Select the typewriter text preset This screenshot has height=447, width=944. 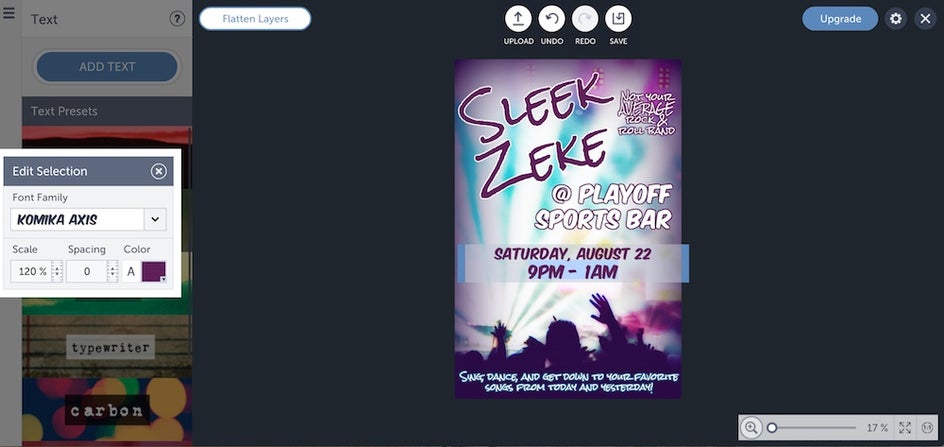(x=110, y=348)
